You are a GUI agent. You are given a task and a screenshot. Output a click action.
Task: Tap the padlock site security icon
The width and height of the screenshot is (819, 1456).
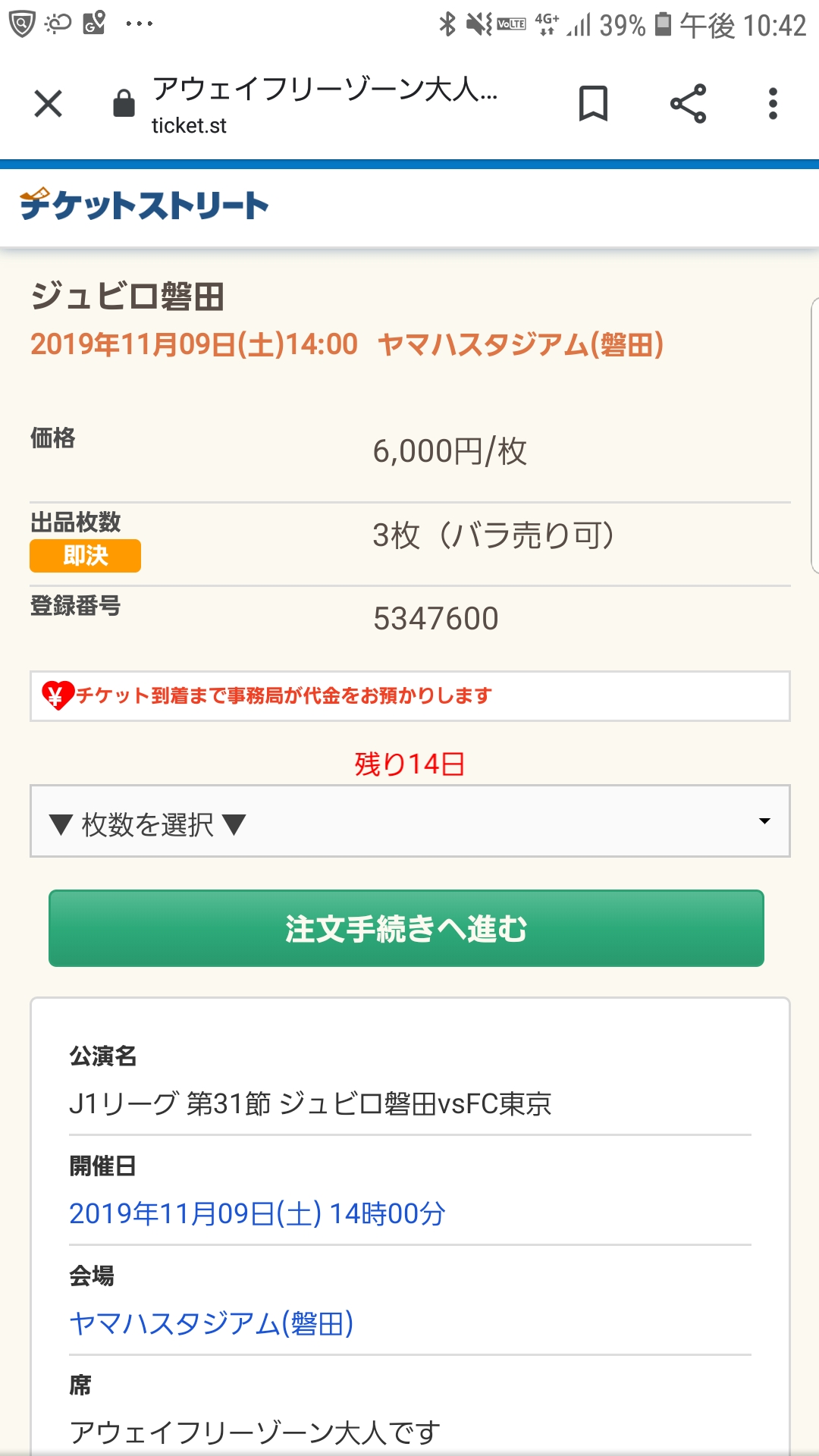(124, 104)
